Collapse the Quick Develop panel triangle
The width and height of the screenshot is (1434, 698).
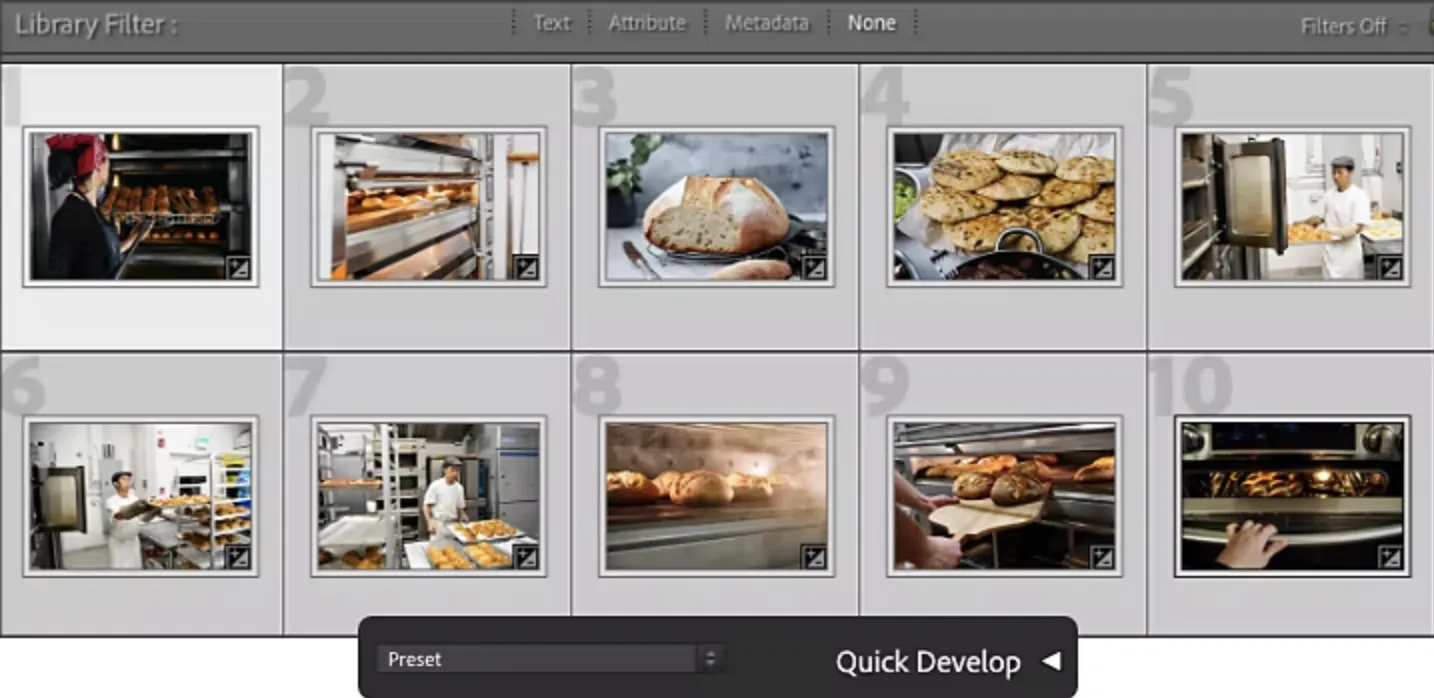(x=1050, y=660)
